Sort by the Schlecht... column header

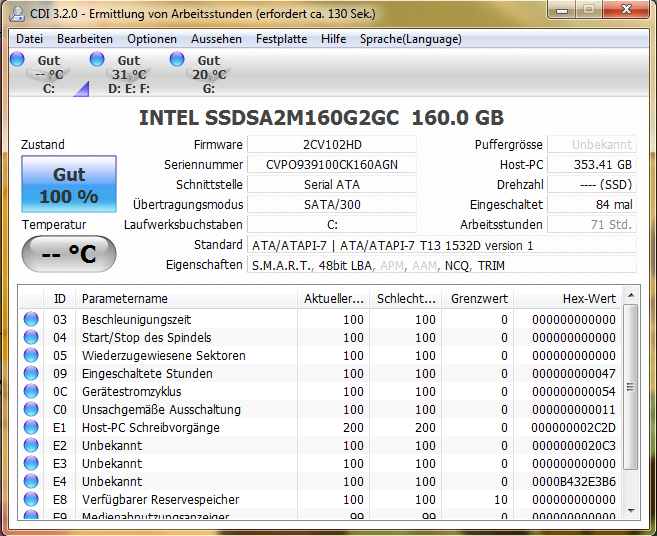(x=406, y=298)
